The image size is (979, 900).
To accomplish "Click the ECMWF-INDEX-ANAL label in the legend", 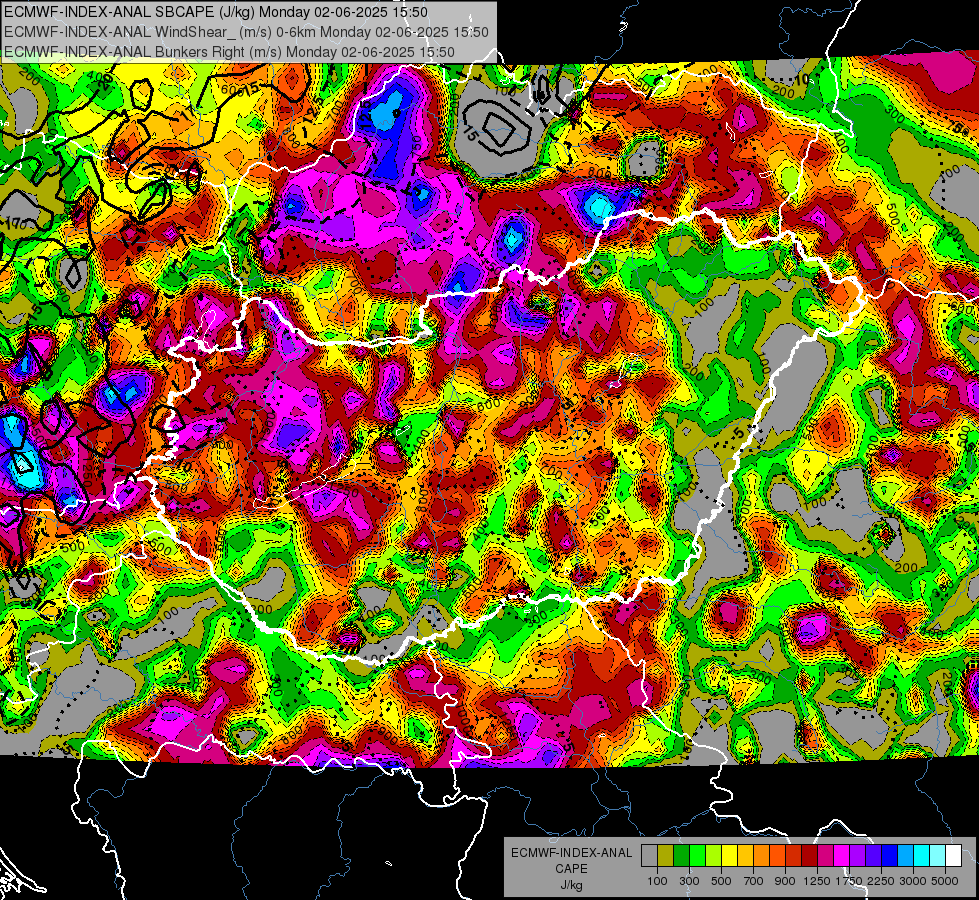I will point(571,853).
